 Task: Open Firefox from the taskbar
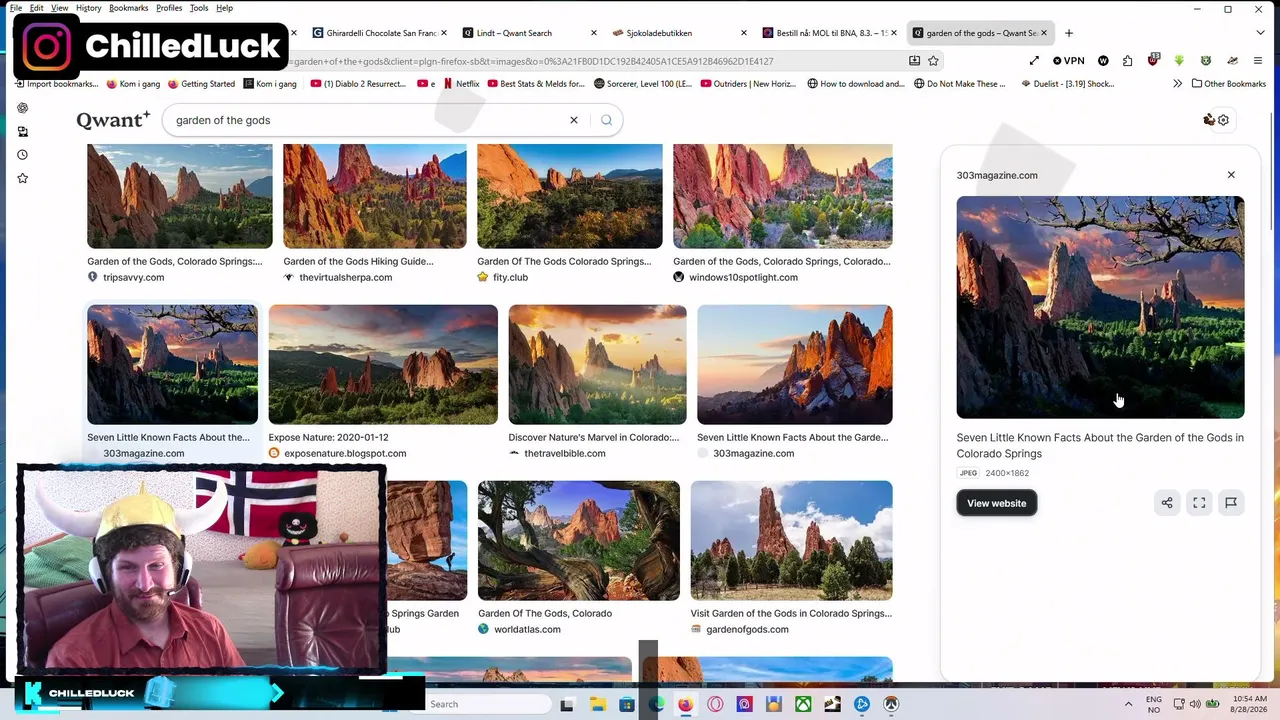point(685,704)
